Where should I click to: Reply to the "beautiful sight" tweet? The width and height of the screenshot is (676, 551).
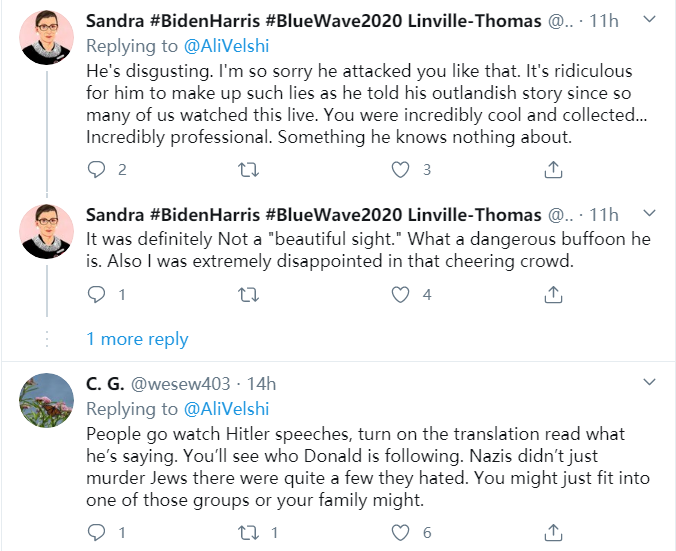(x=97, y=294)
